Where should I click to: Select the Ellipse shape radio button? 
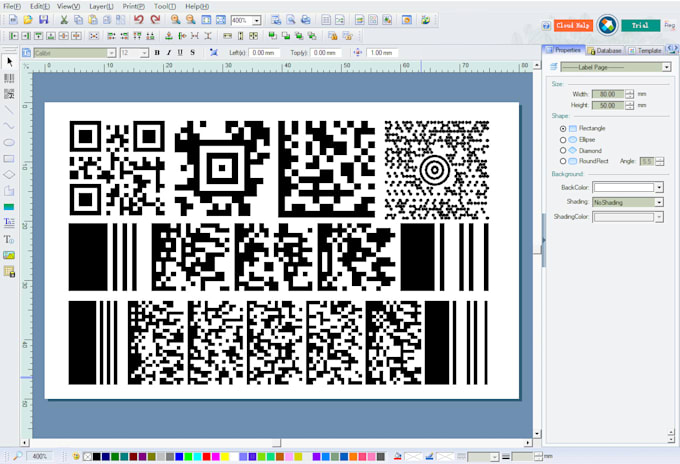click(563, 140)
